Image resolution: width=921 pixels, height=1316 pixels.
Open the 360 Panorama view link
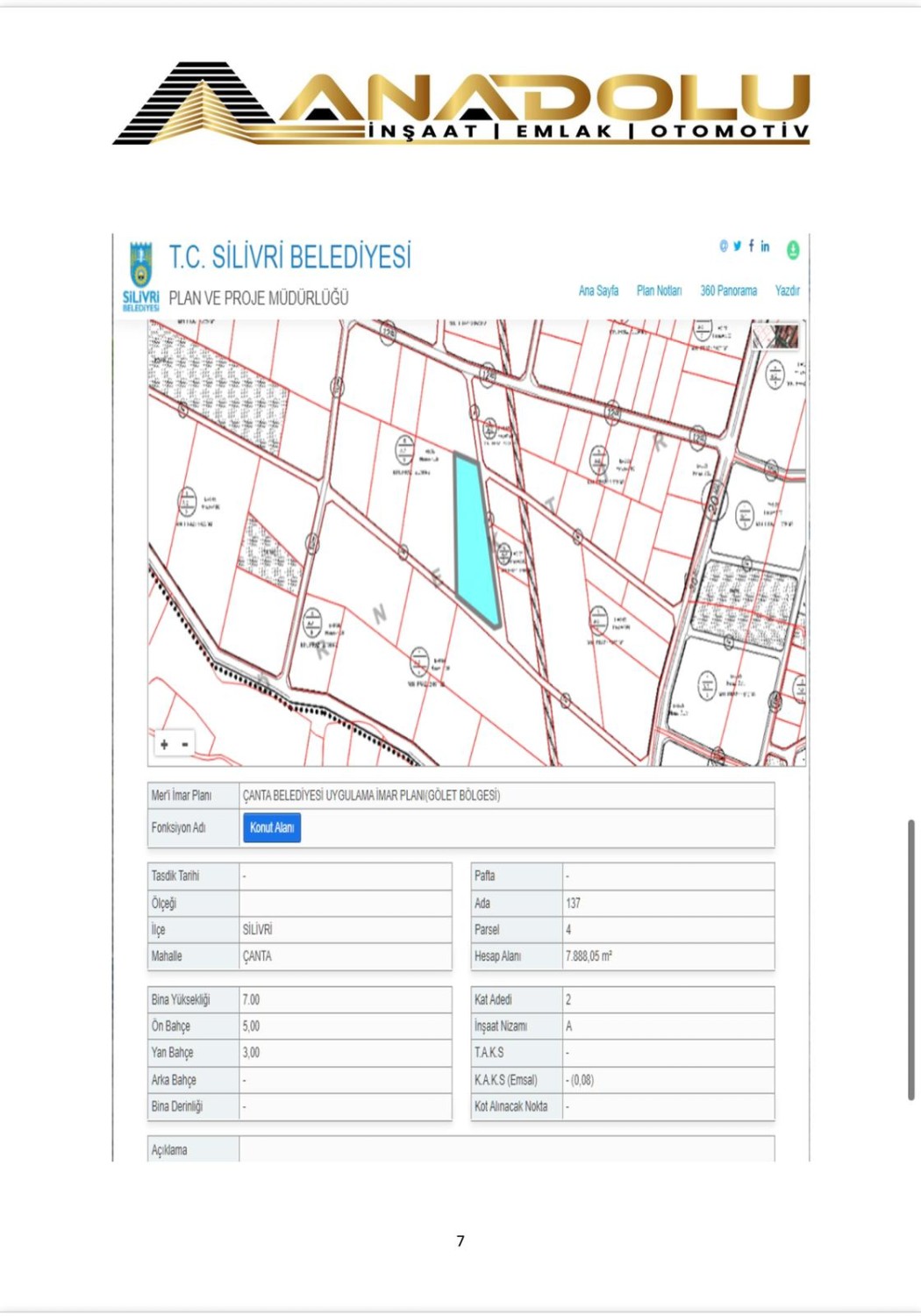[728, 290]
